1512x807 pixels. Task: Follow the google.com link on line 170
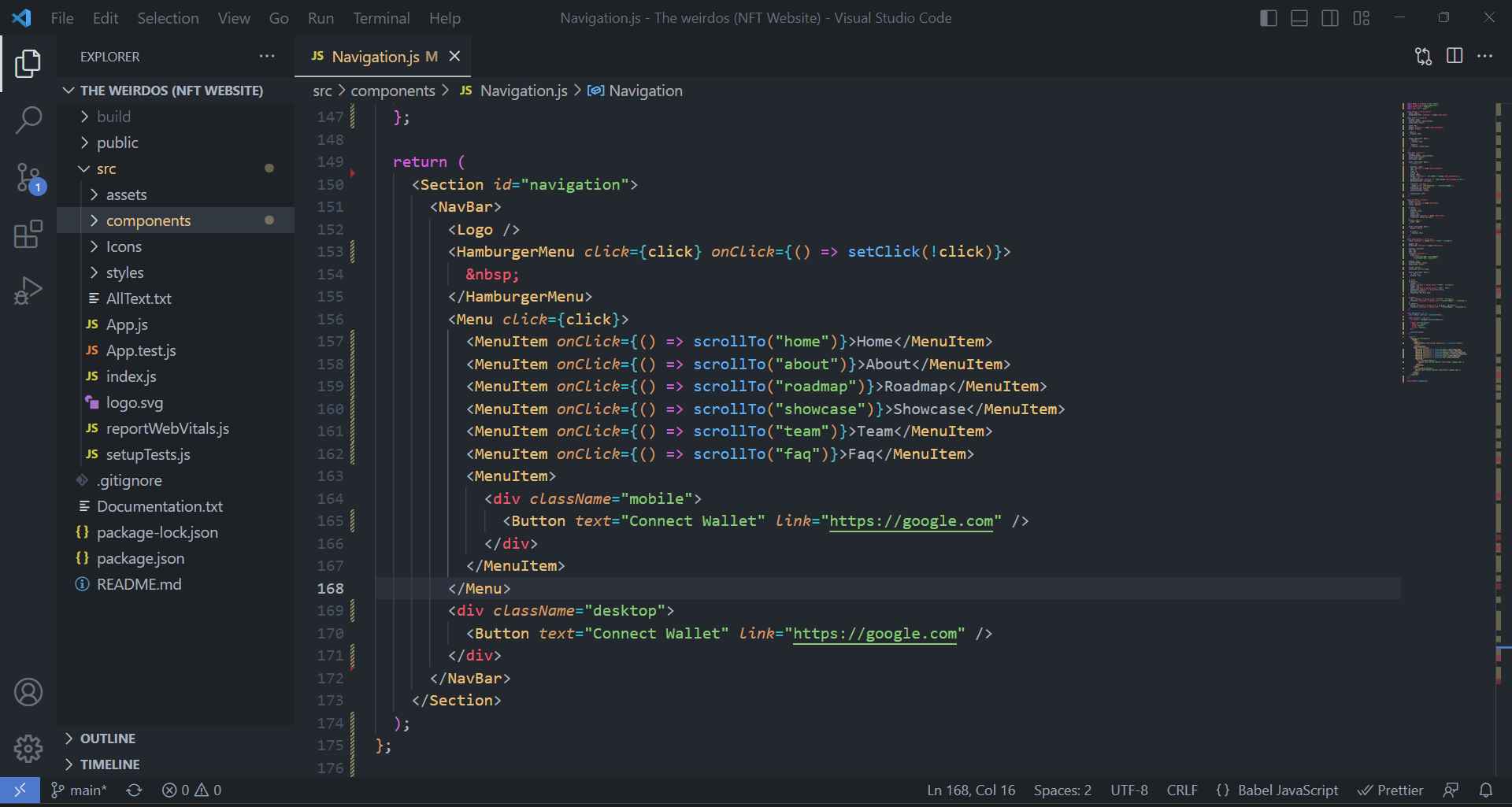point(874,633)
